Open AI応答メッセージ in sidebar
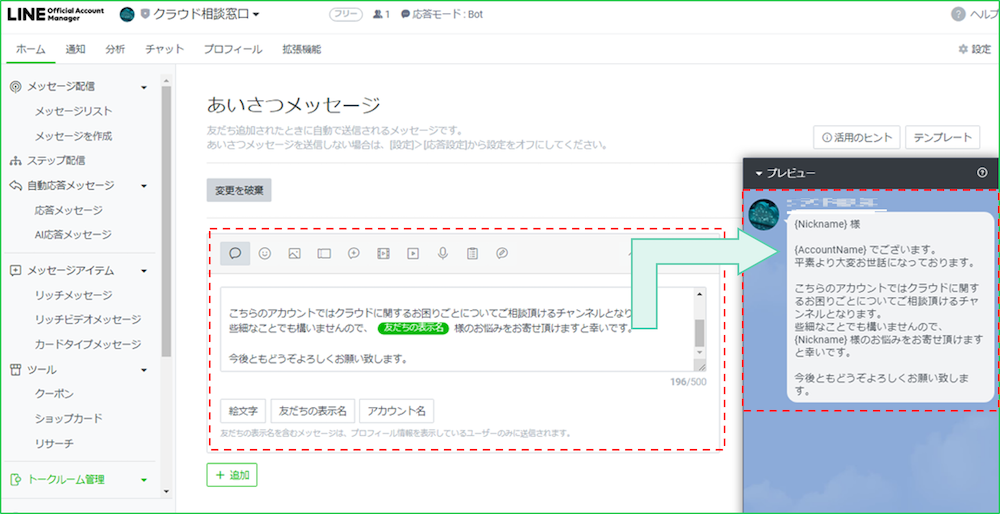 tap(73, 235)
